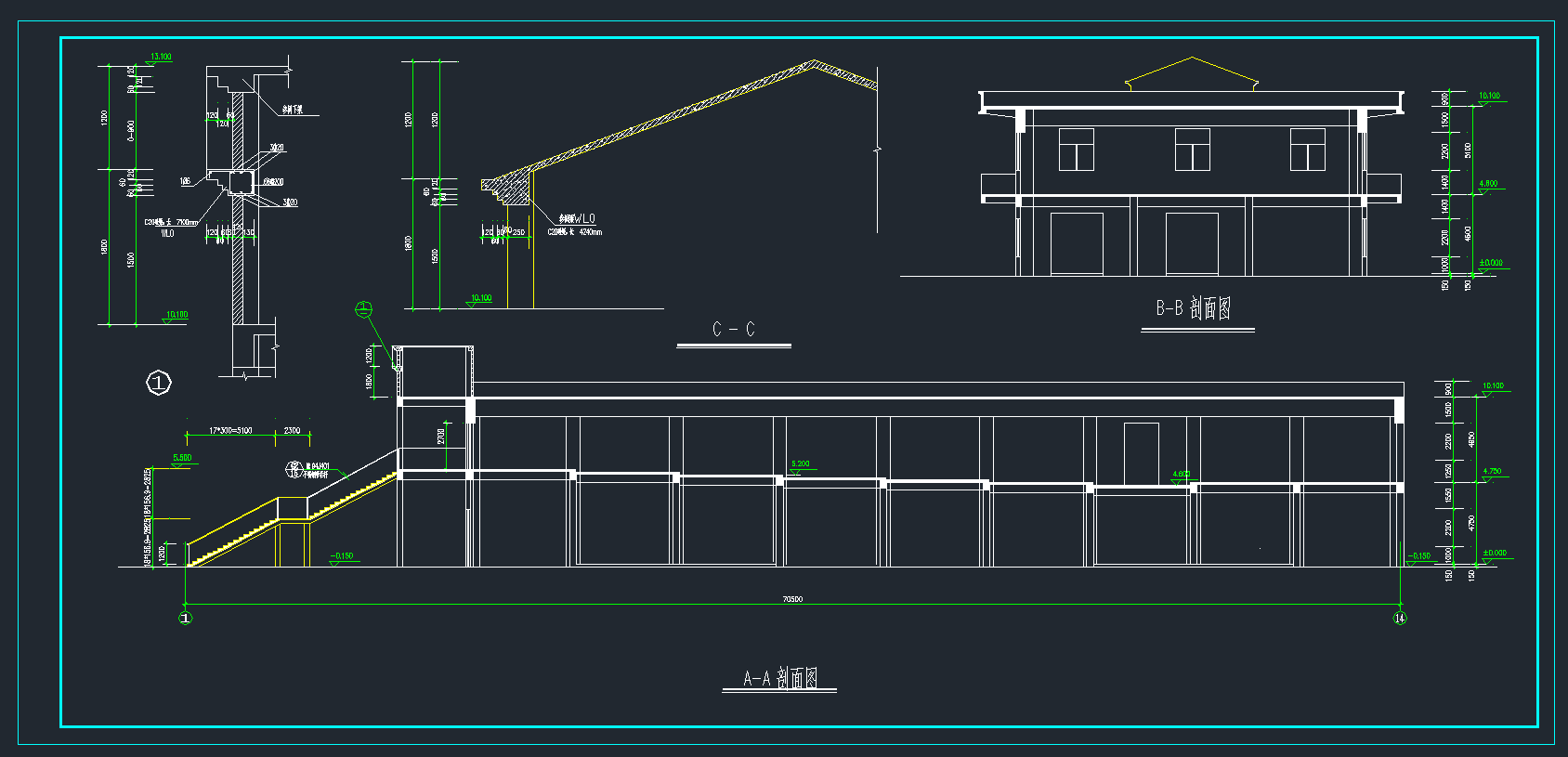Click the yellow roof peak in B-B section
1568x757 pixels.
[x=1192, y=59]
